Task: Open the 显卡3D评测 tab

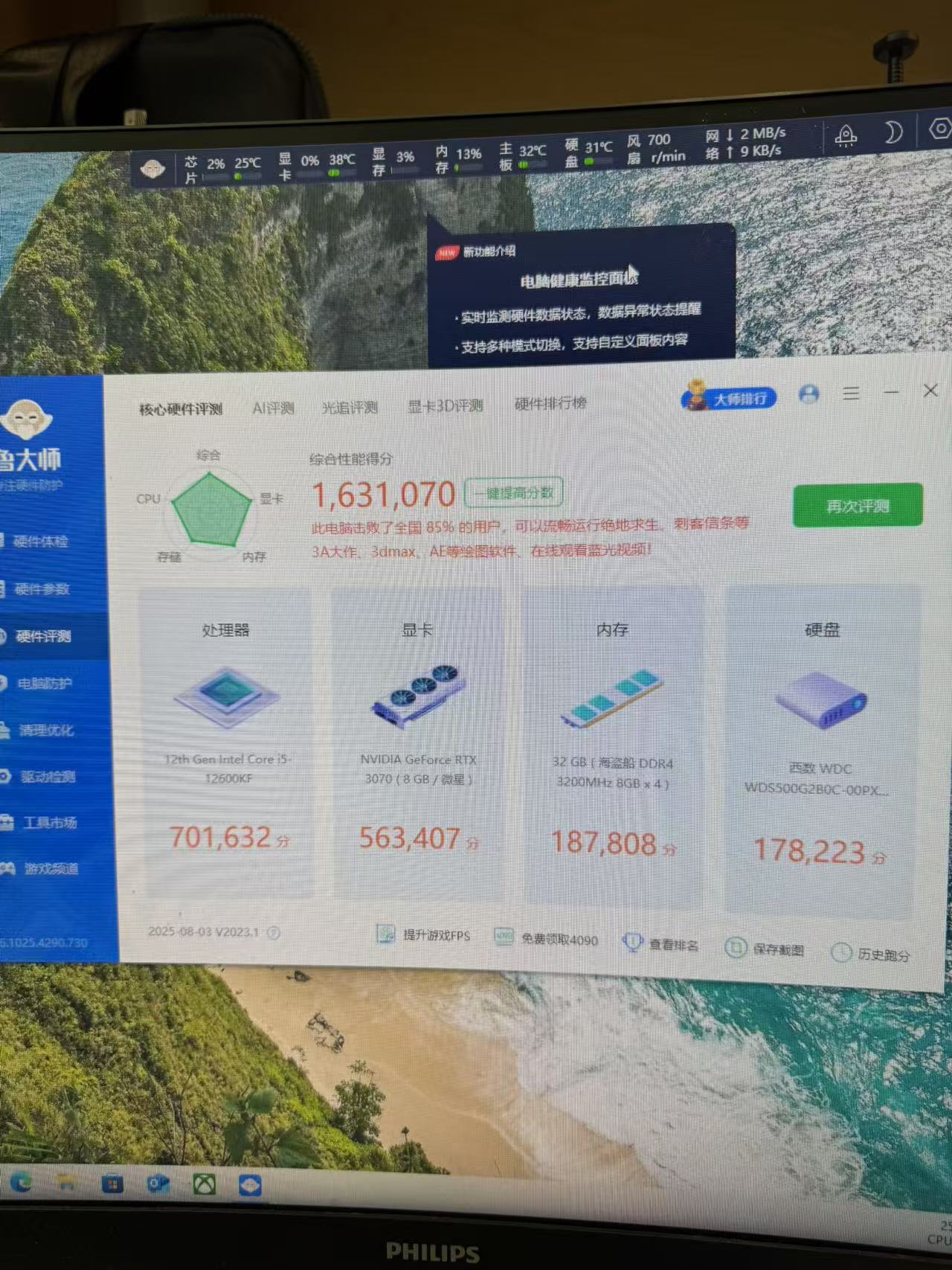Action: tap(446, 405)
